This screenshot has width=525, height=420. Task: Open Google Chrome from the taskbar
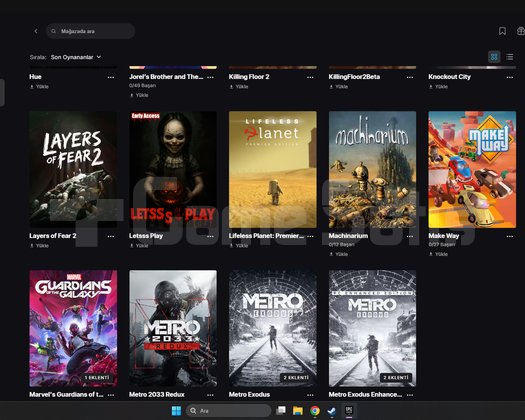pyautogui.click(x=315, y=411)
